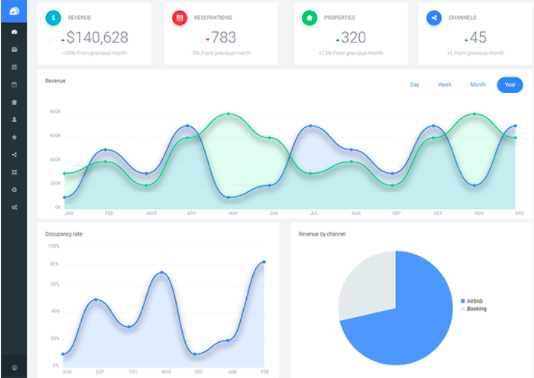Click the green MAY peak point on Revenue chart
This screenshot has height=378, width=534.
(x=229, y=114)
